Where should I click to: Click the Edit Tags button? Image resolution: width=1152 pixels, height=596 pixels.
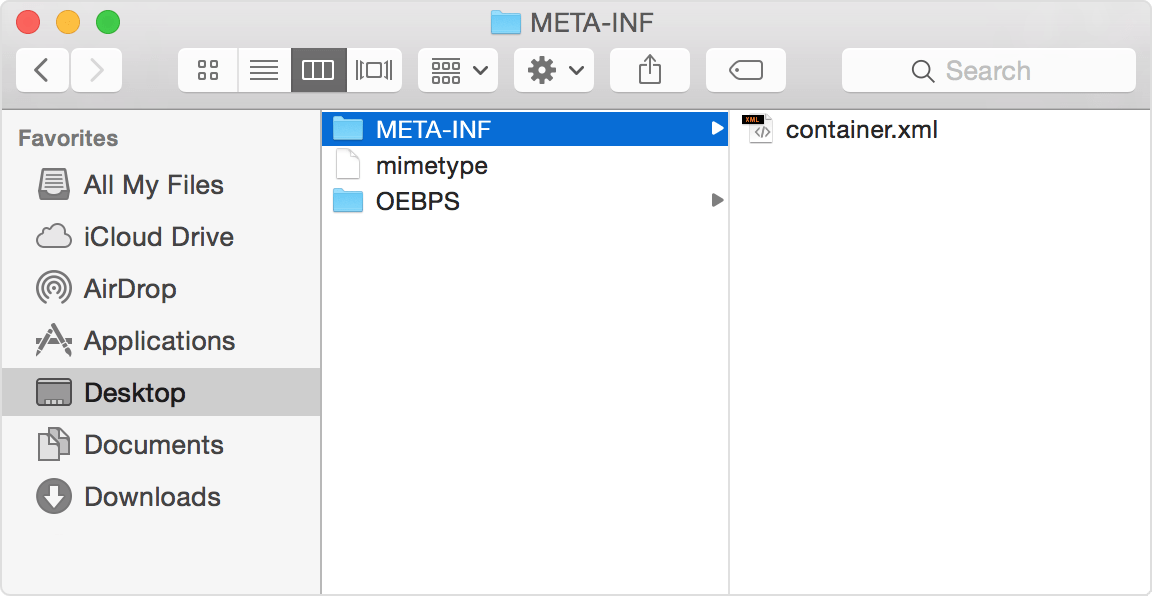point(746,70)
